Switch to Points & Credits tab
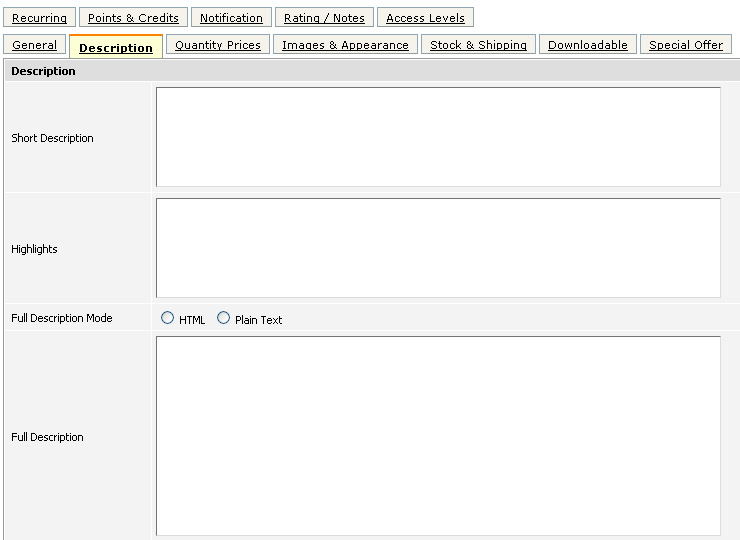 coord(133,17)
